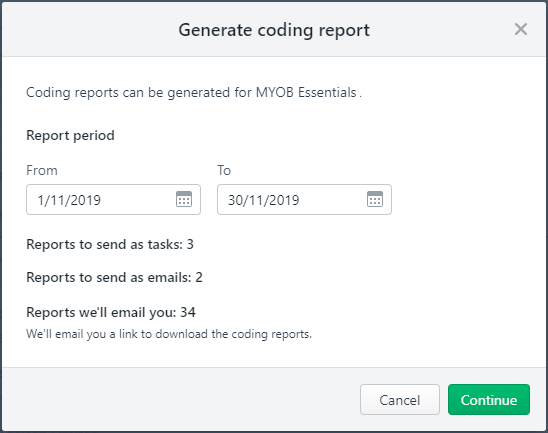Image resolution: width=548 pixels, height=433 pixels.
Task: Click the download link explanation text
Action: (x=169, y=334)
